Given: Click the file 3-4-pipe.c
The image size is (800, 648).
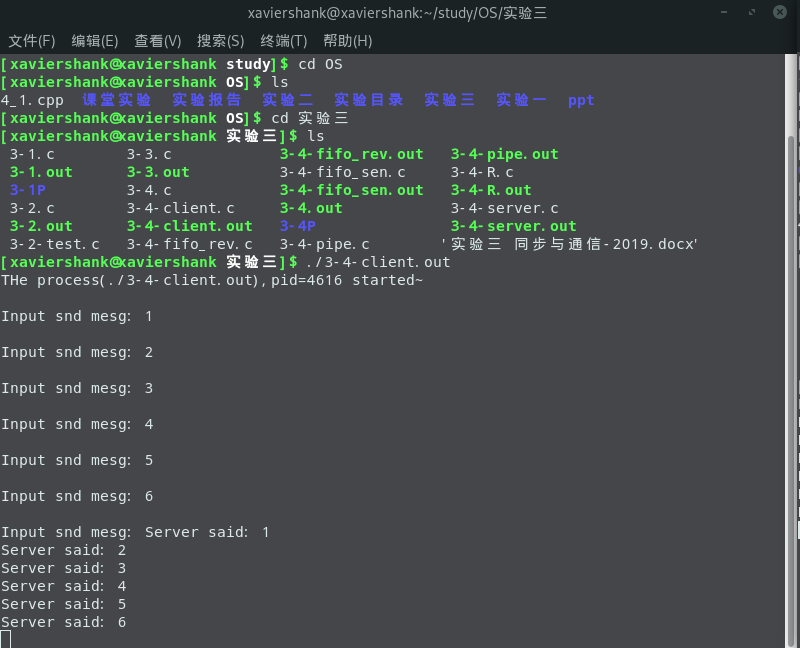Looking at the screenshot, I should coord(324,244).
